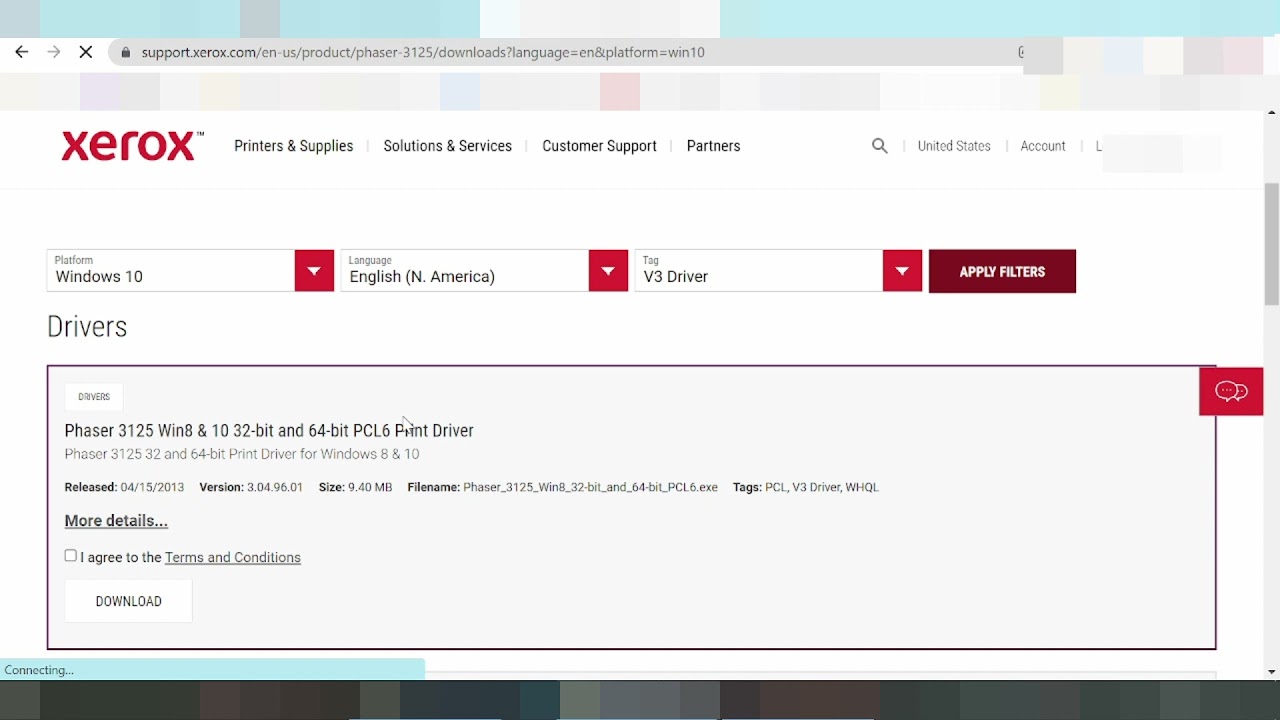Click the size 9.40 MB text

tap(369, 487)
